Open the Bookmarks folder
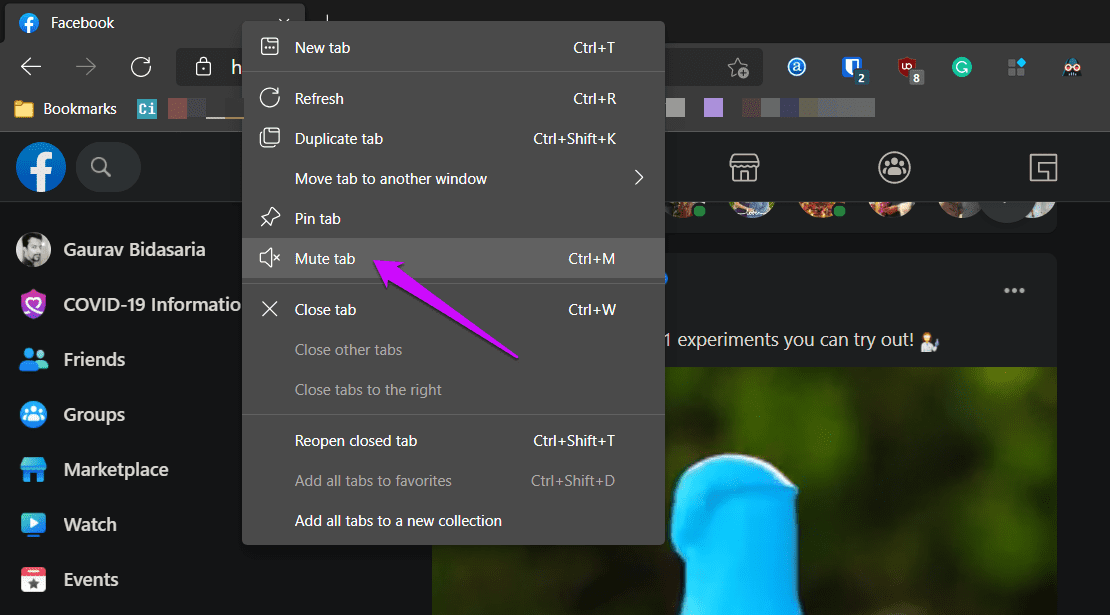1110x615 pixels. point(65,109)
